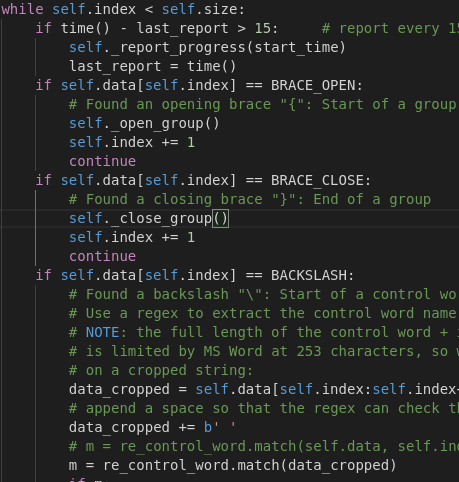Click the b' ' bytes literal

click(220, 427)
